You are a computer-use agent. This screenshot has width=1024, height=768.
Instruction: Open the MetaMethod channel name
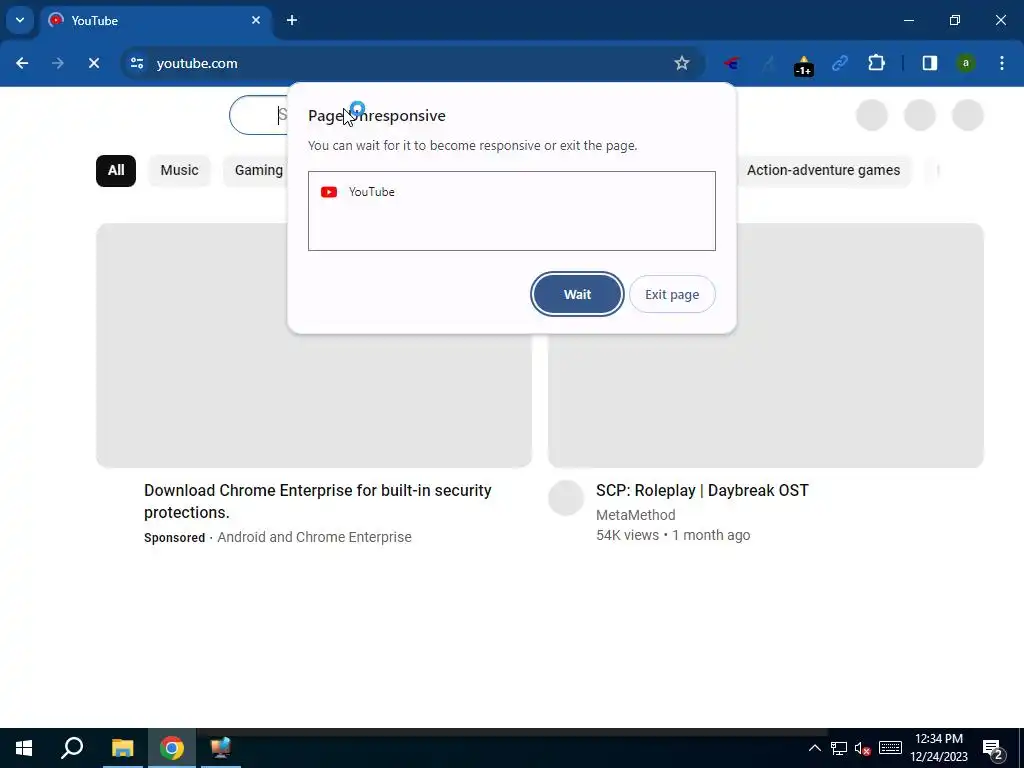pyautogui.click(x=635, y=515)
